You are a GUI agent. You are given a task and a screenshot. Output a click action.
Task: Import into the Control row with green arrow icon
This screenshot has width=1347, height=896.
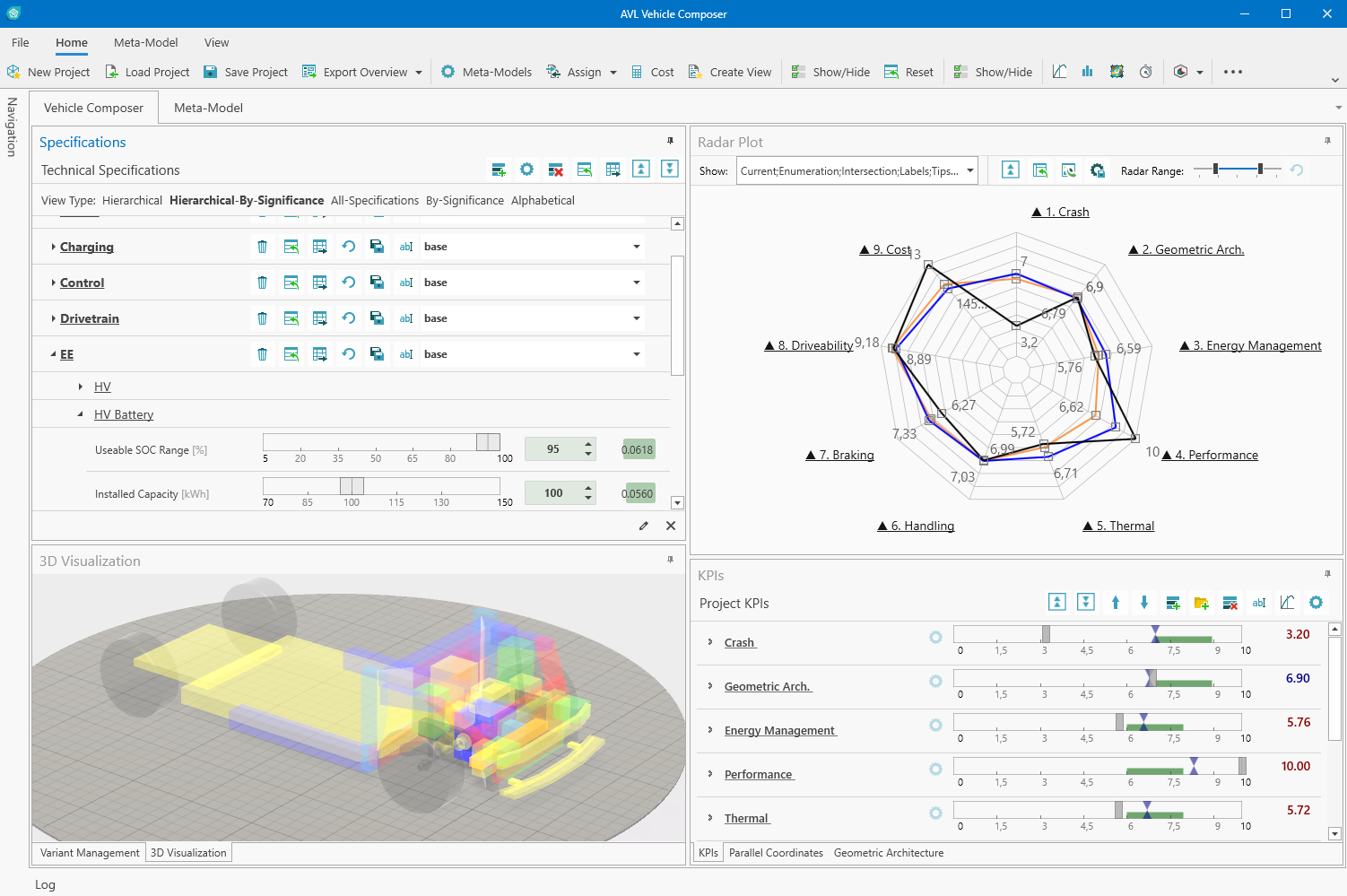click(x=291, y=283)
